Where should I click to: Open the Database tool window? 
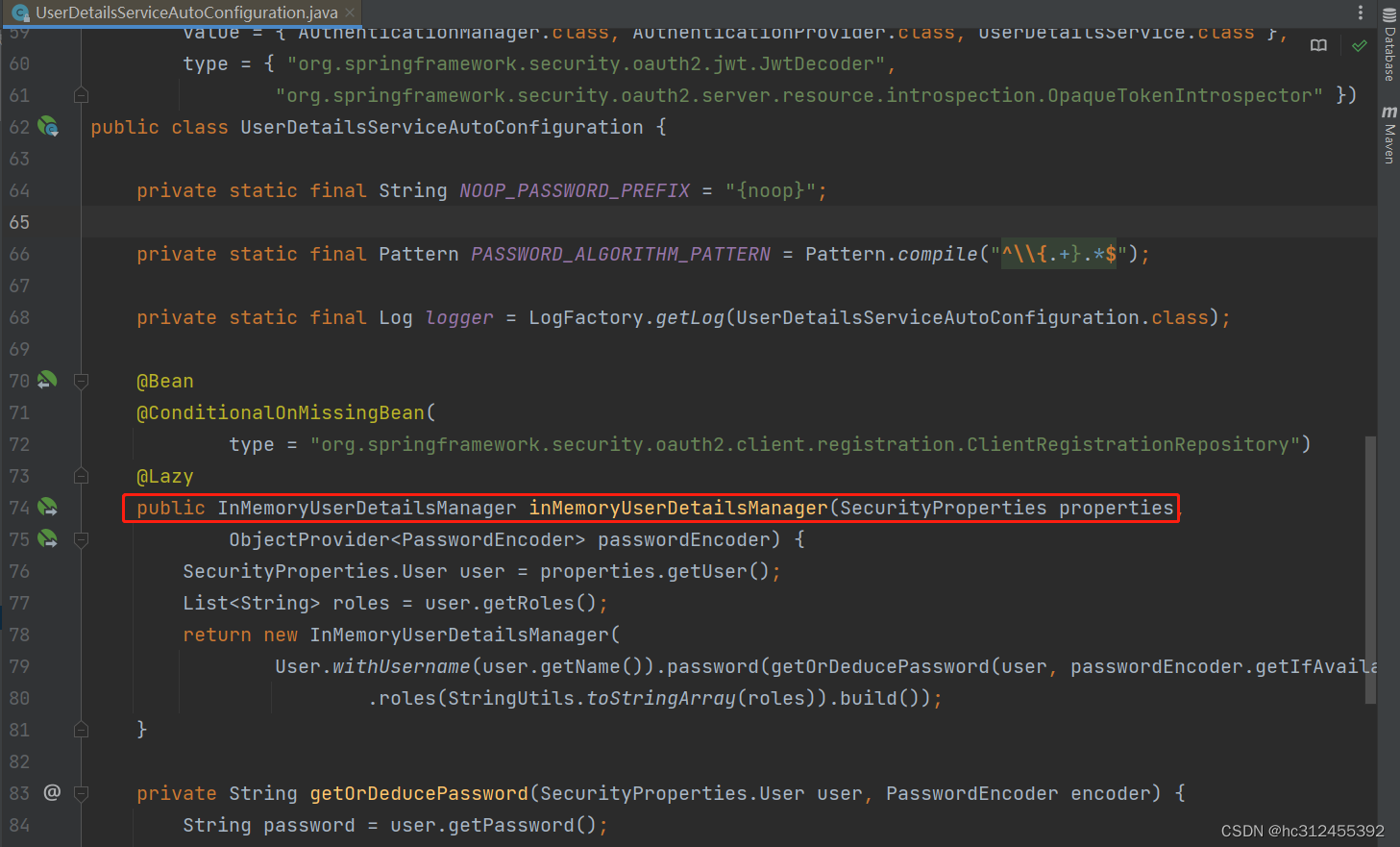pyautogui.click(x=1389, y=43)
